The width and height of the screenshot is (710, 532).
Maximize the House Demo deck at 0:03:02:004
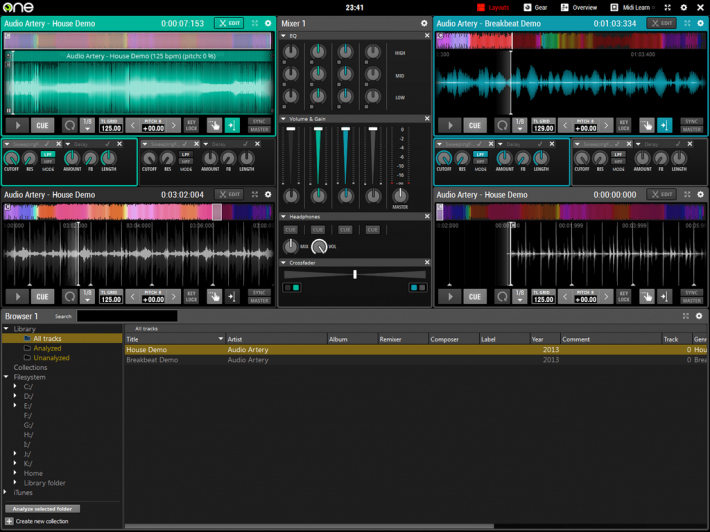255,194
